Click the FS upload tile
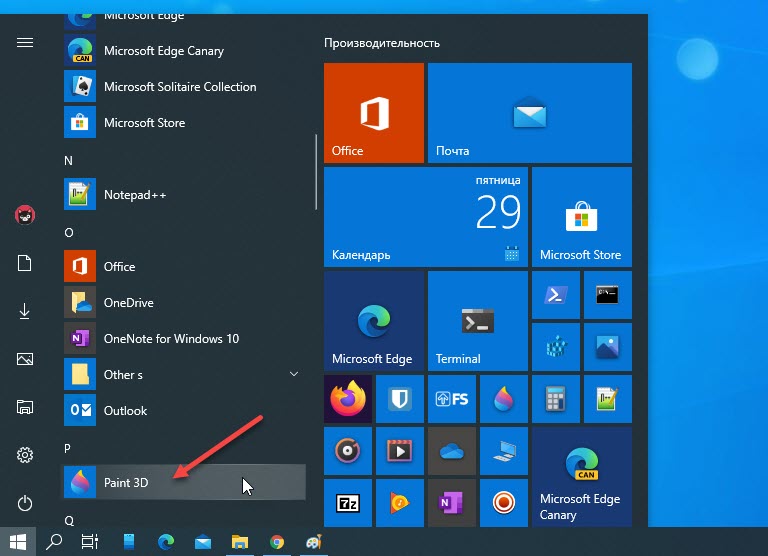Image resolution: width=768 pixels, height=556 pixels. point(452,399)
